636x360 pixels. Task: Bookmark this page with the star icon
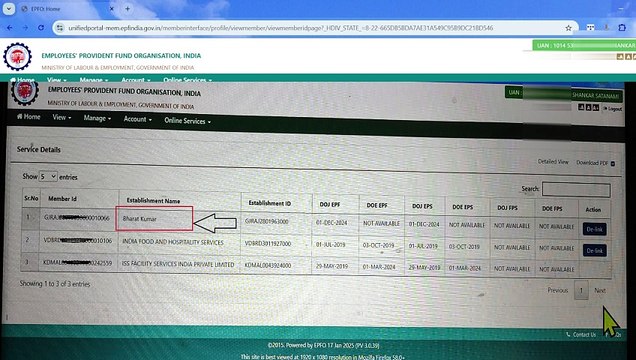(568, 28)
